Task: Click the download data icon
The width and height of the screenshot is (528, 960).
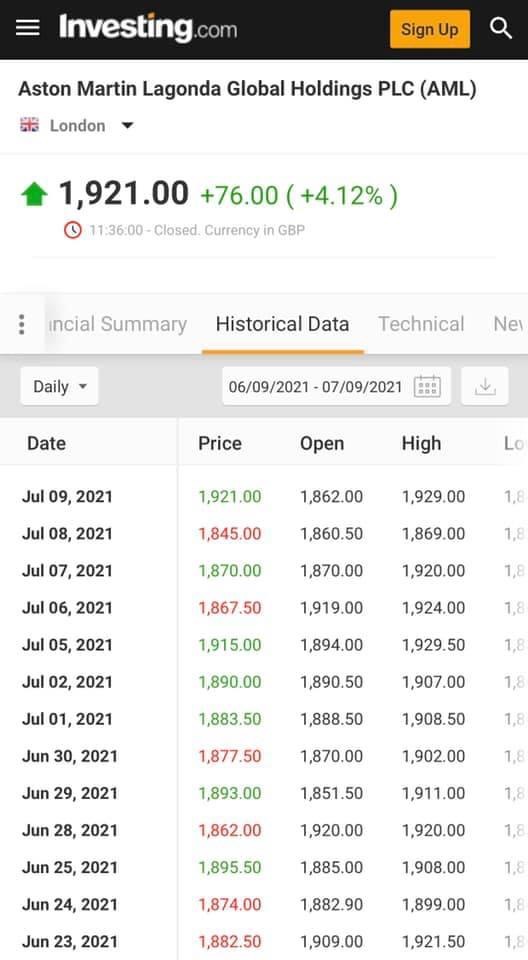Action: pyautogui.click(x=485, y=386)
